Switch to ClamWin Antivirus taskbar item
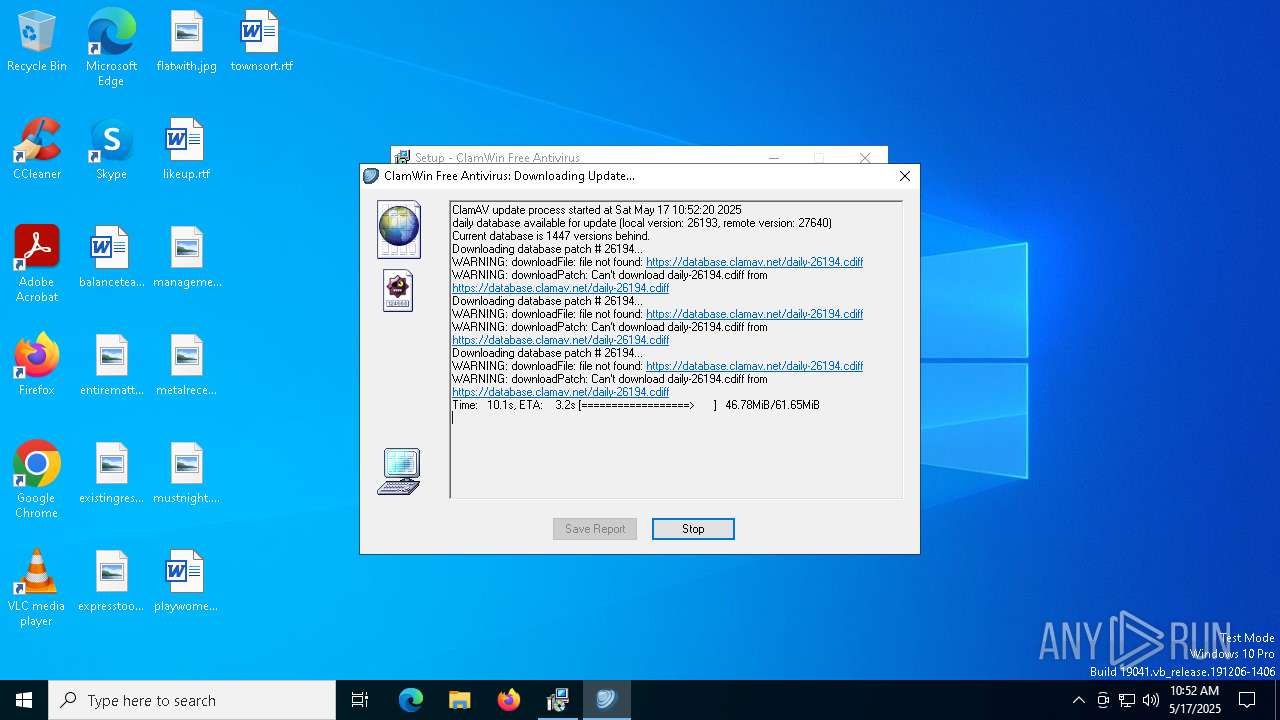Viewport: 1280px width, 720px height. pyautogui.click(x=606, y=700)
